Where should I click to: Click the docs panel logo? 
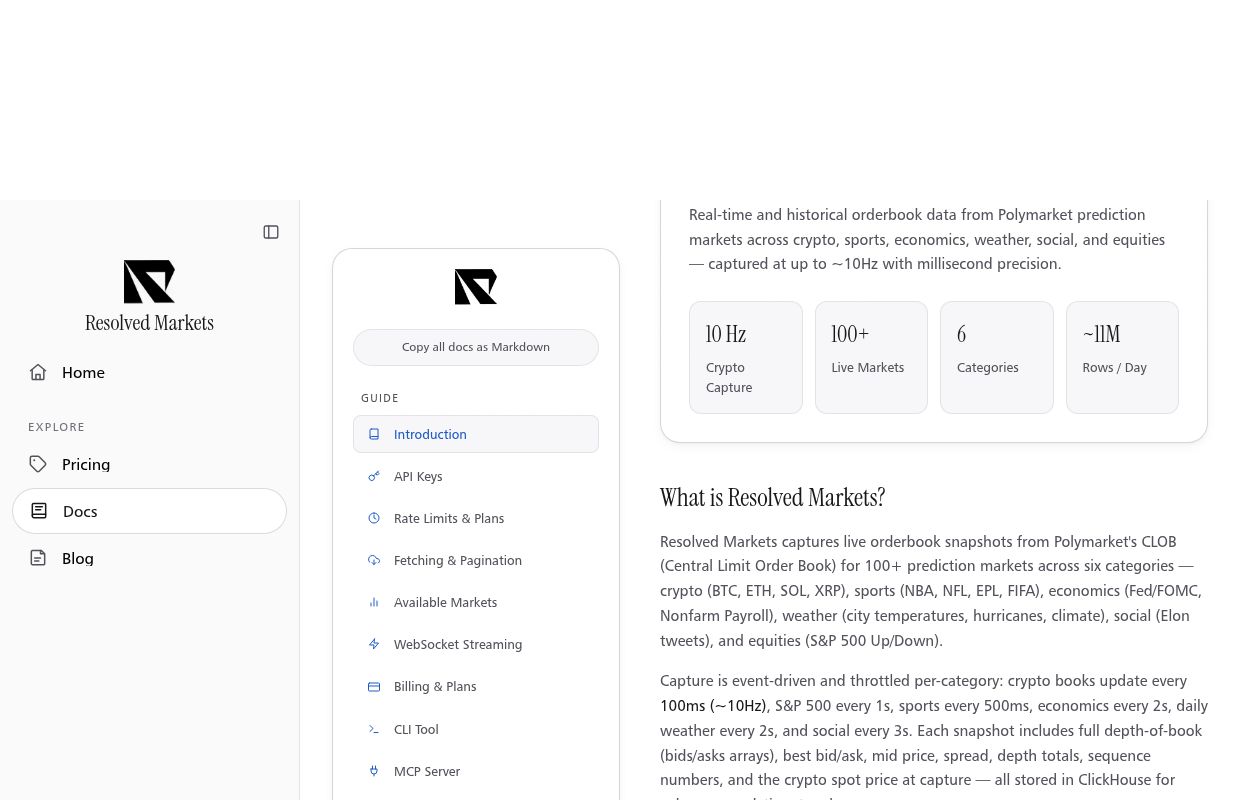pyautogui.click(x=476, y=287)
